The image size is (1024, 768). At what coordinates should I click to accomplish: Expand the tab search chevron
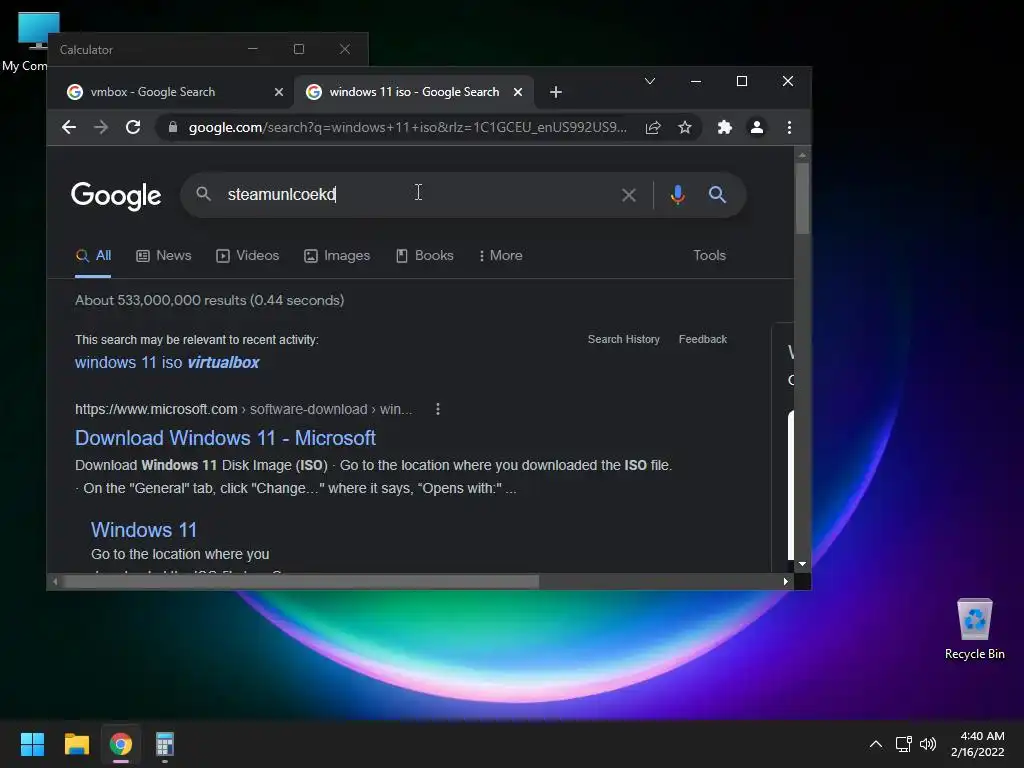pyautogui.click(x=650, y=81)
